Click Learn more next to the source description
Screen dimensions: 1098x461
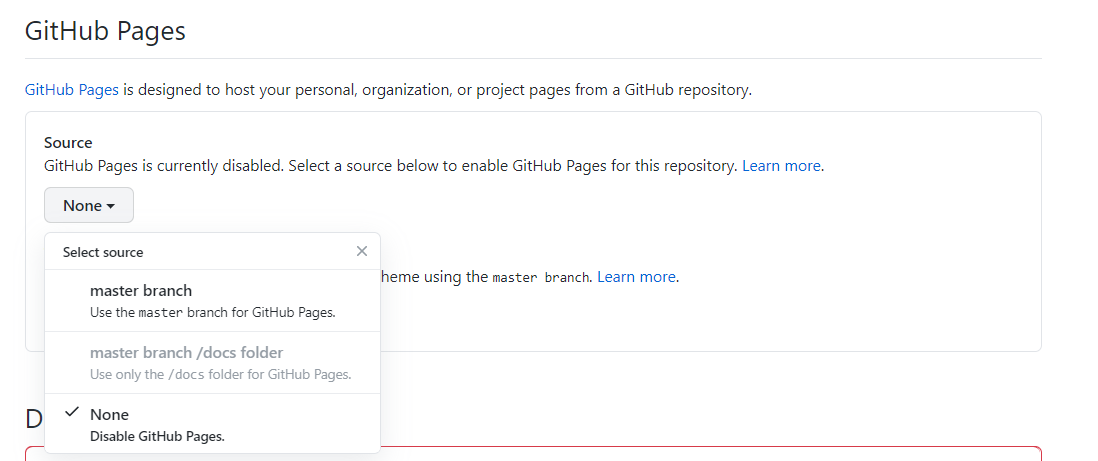tap(781, 166)
